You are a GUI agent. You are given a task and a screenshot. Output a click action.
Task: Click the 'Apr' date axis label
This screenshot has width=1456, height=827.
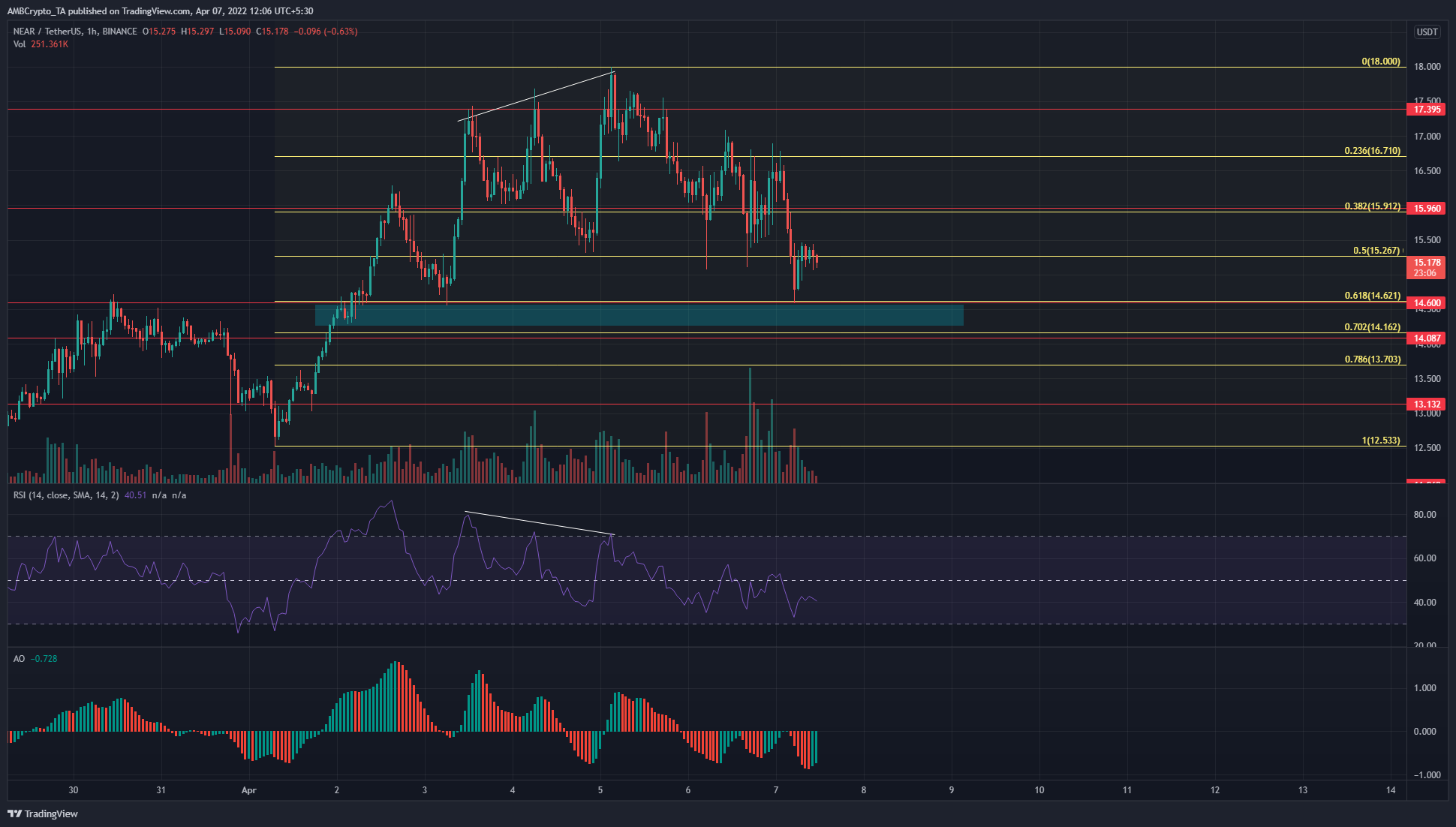coord(249,790)
